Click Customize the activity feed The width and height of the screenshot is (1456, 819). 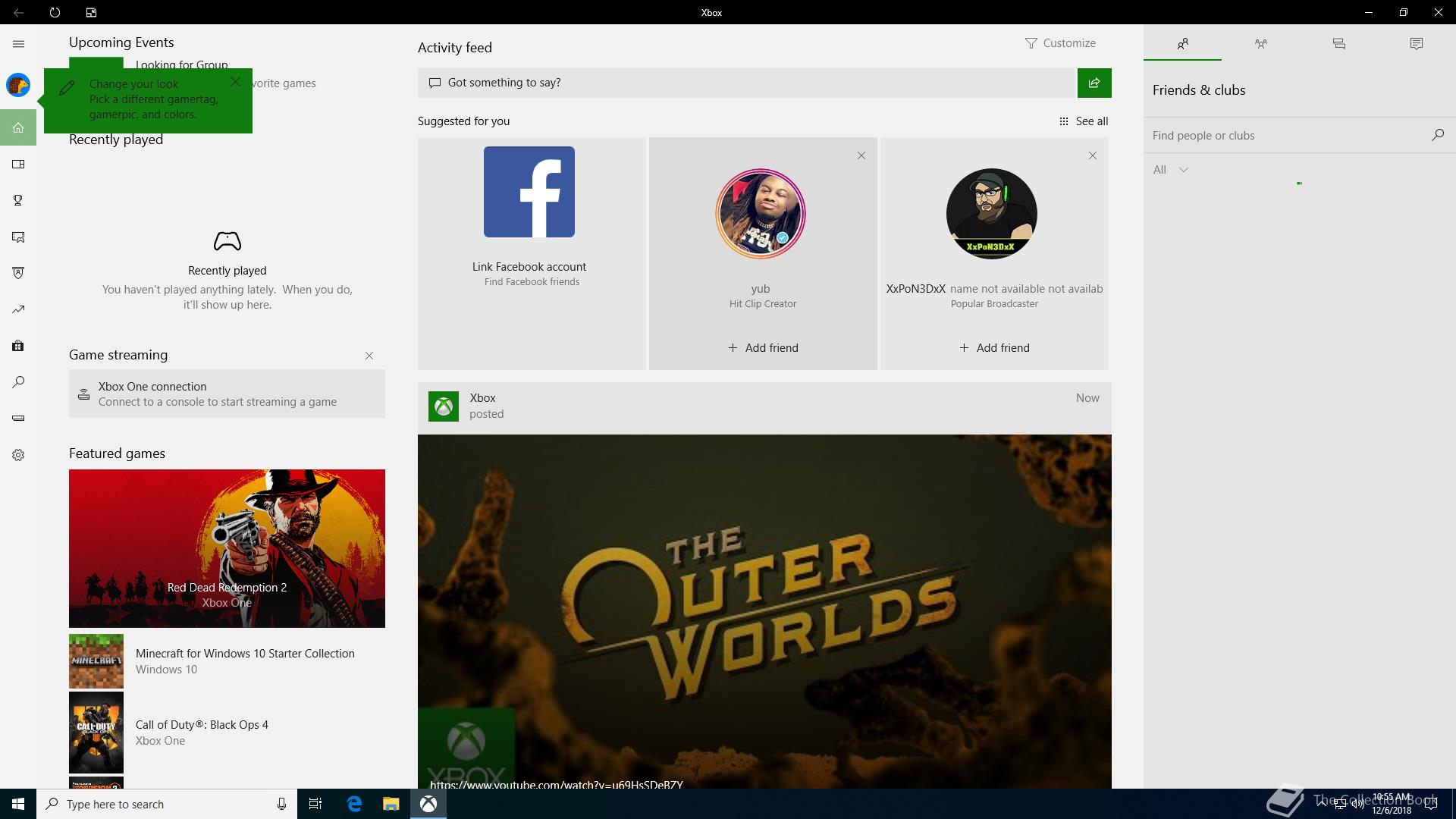(x=1060, y=43)
